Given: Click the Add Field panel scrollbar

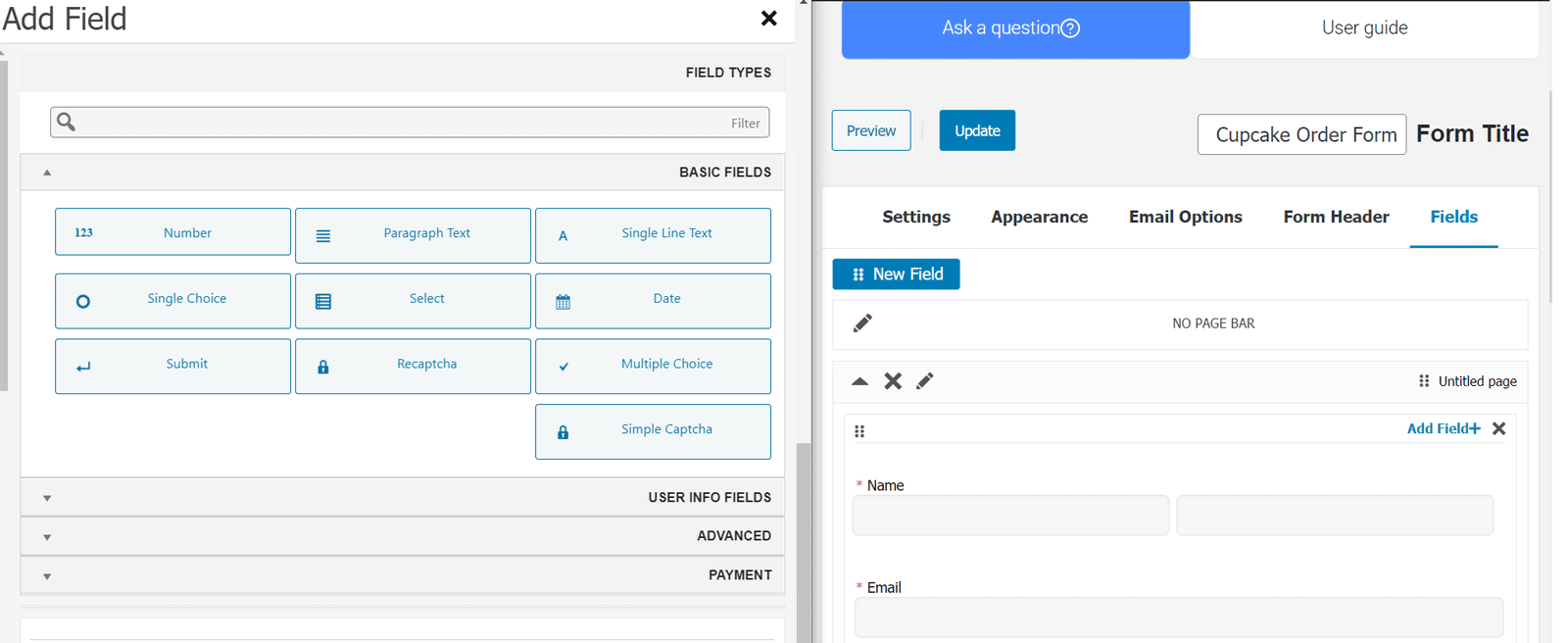Looking at the screenshot, I should pyautogui.click(x=804, y=542).
